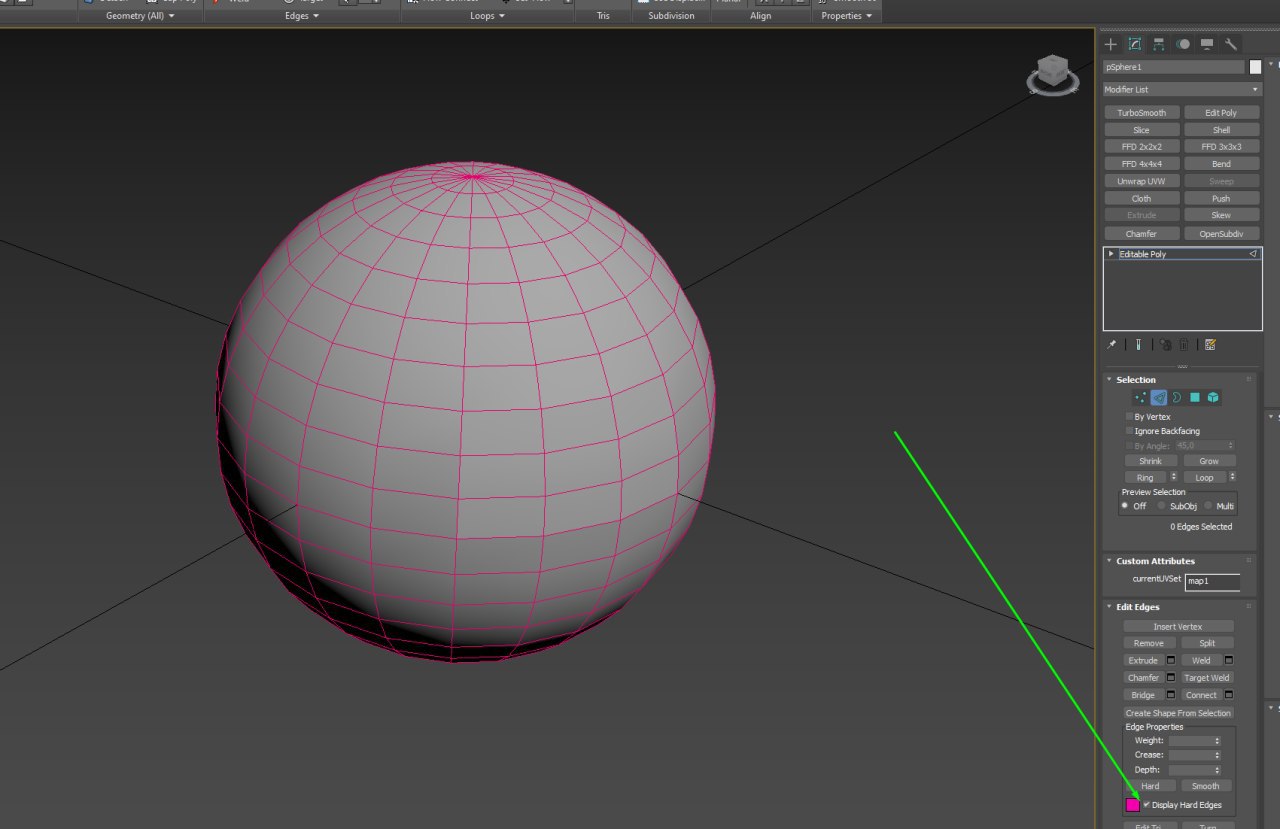
Task: Switch to the Modify panel tab
Action: coord(1135,44)
